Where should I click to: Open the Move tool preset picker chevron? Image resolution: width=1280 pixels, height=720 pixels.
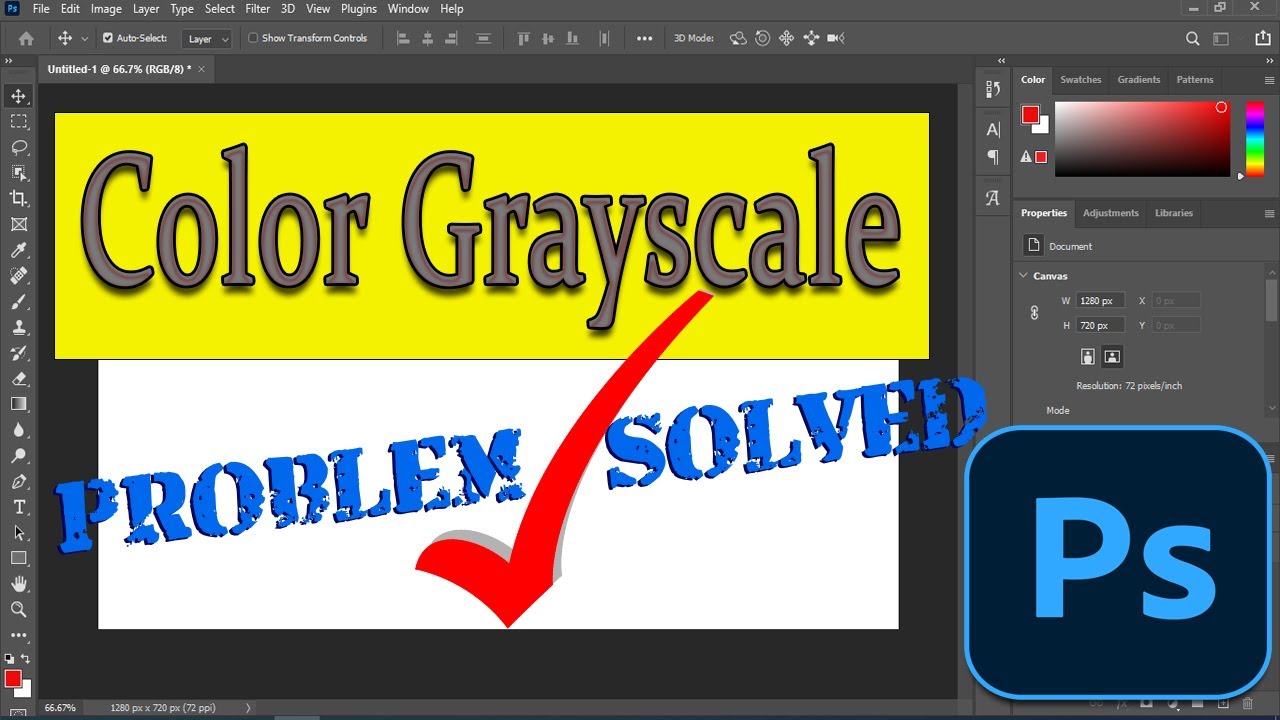(x=84, y=38)
